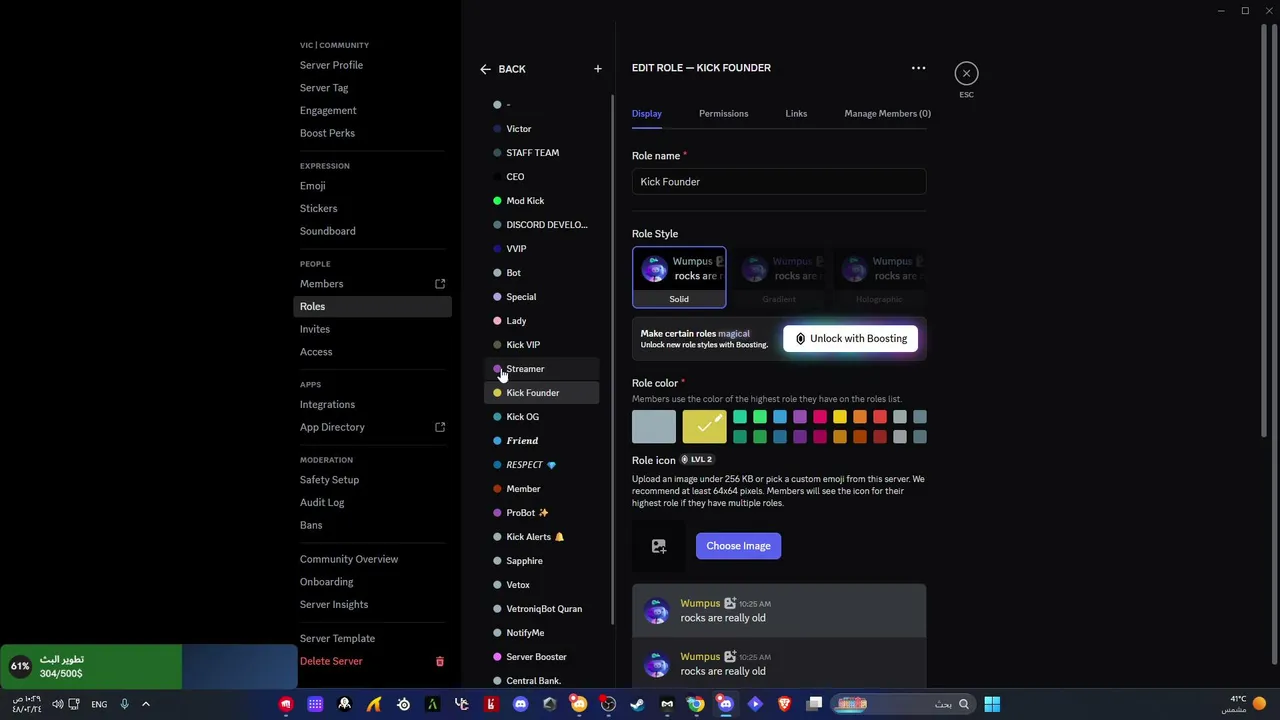Image resolution: width=1280 pixels, height=720 pixels.
Task: Select the Server Booster role
Action: [x=542, y=657]
